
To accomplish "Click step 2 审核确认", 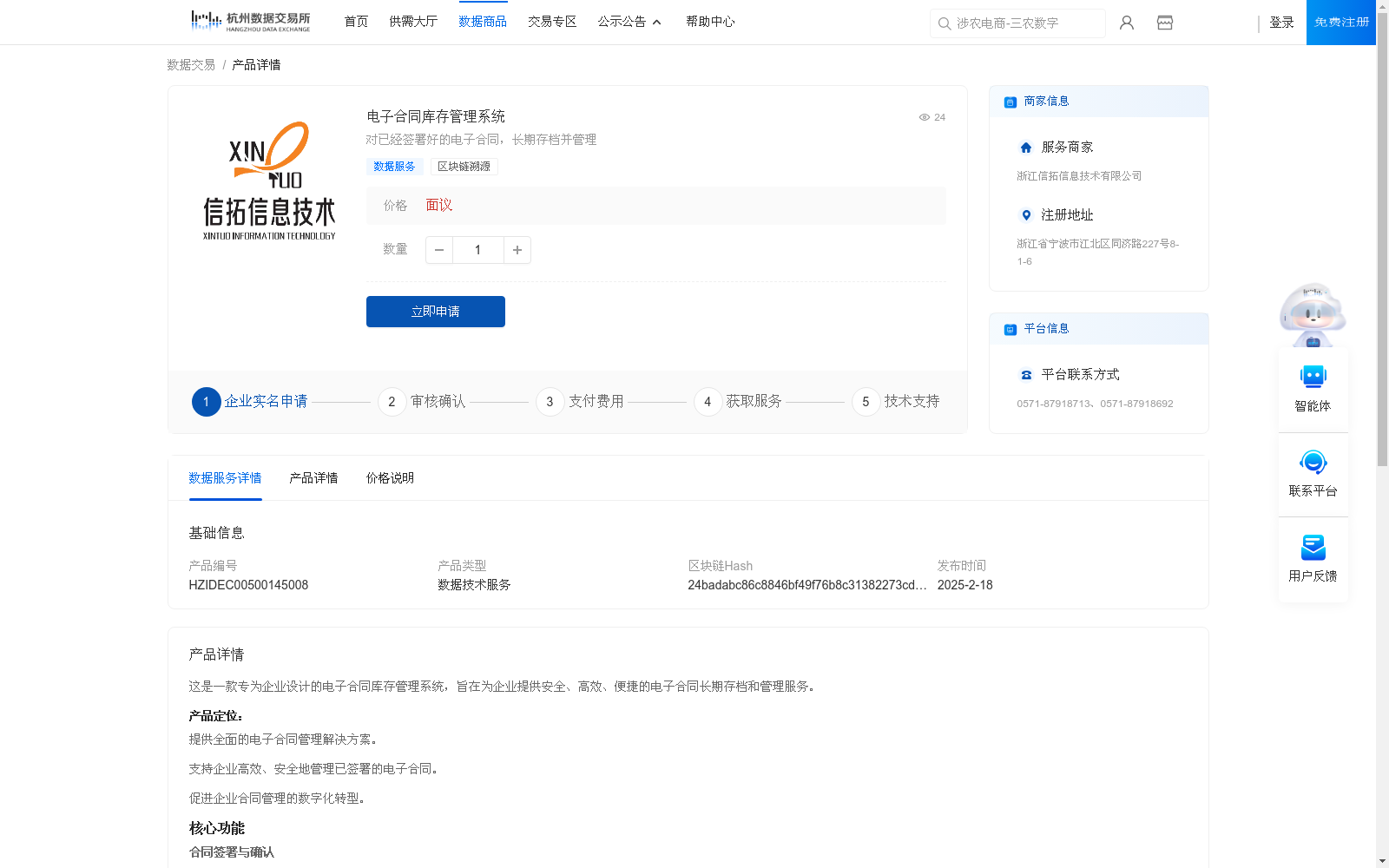I will pyautogui.click(x=422, y=402).
